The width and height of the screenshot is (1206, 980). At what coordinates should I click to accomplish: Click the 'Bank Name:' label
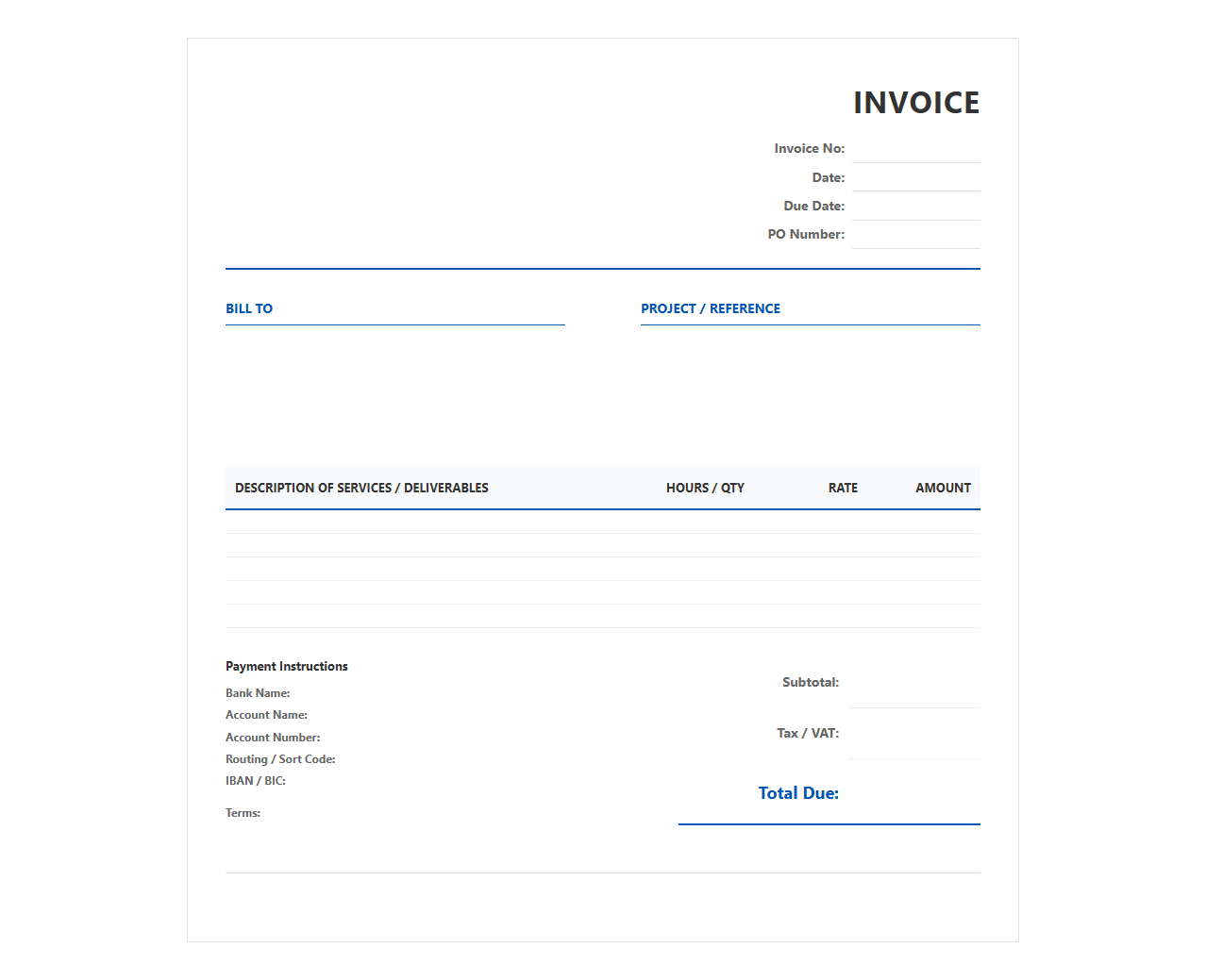(258, 693)
